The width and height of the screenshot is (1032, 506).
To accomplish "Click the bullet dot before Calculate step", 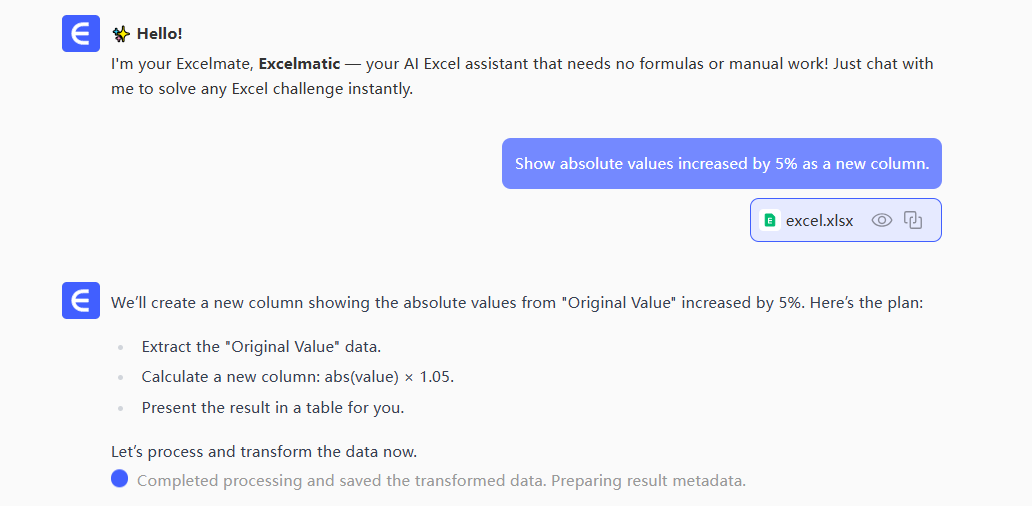I will click(121, 378).
